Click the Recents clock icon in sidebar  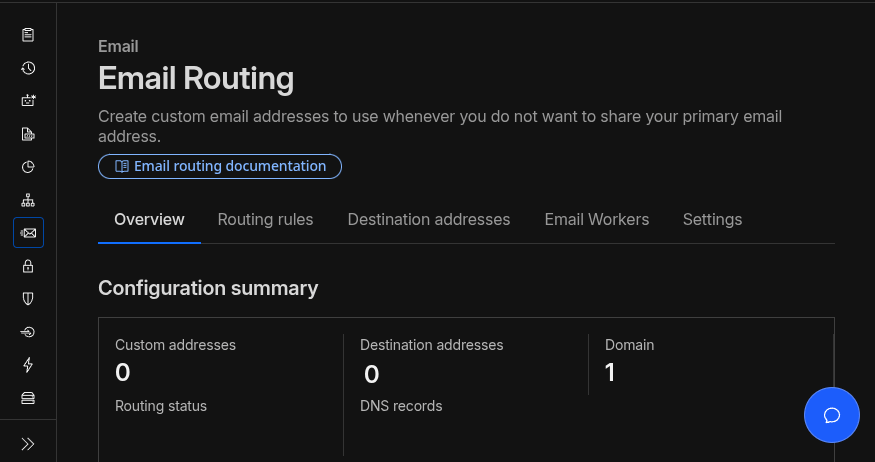[x=28, y=68]
